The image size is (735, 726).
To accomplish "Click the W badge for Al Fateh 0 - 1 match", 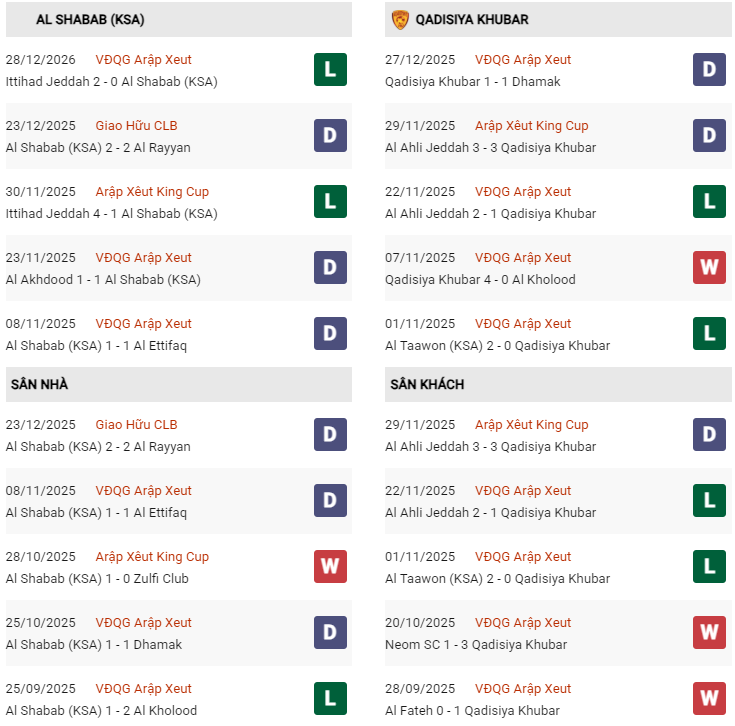I will [x=709, y=699].
